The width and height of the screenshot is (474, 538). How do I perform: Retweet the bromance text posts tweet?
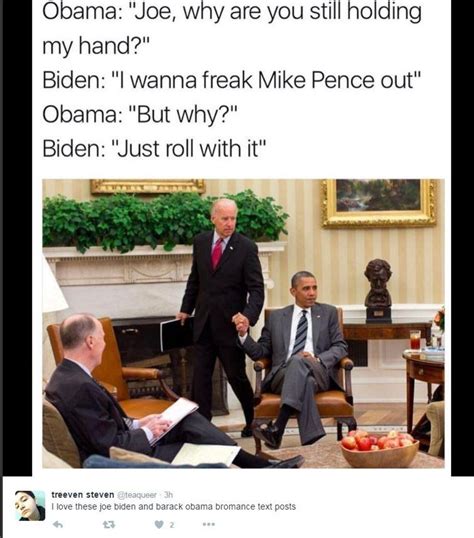coord(109,524)
